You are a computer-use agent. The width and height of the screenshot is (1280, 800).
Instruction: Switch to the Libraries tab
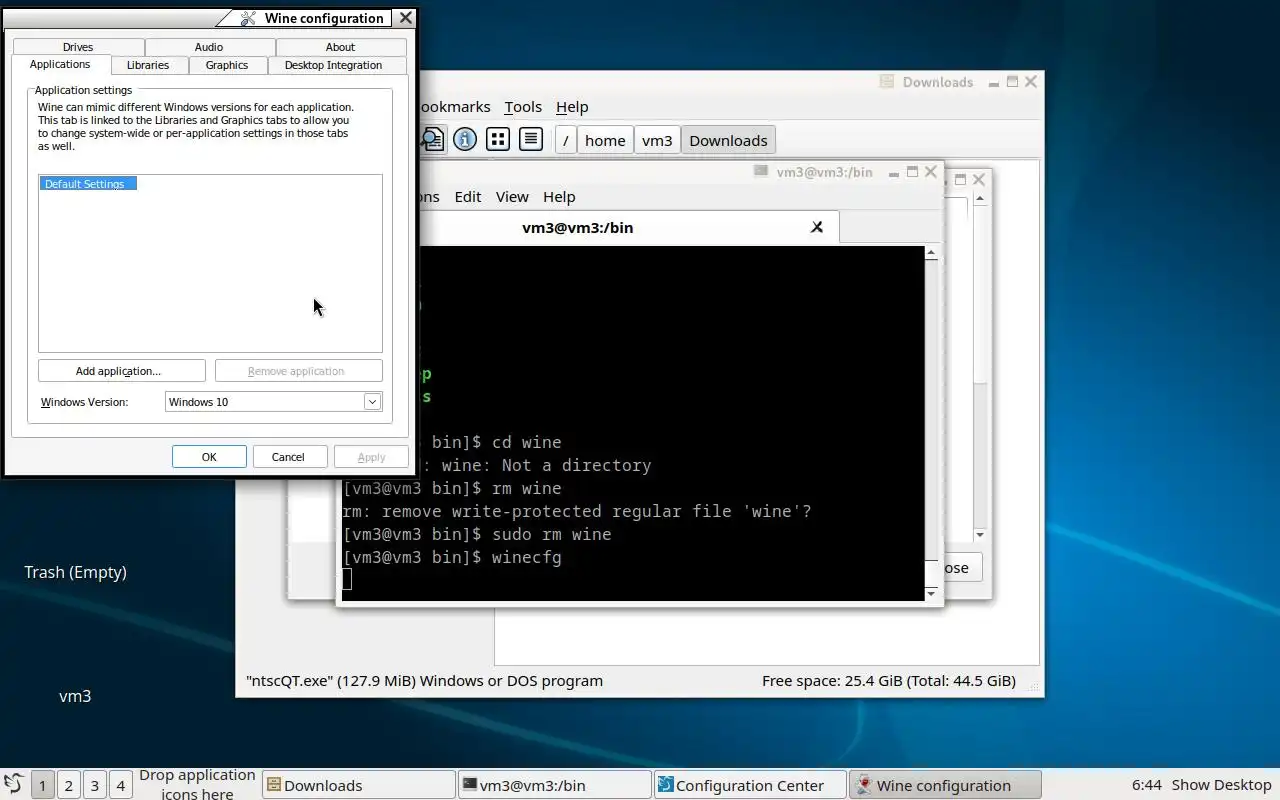tap(148, 65)
